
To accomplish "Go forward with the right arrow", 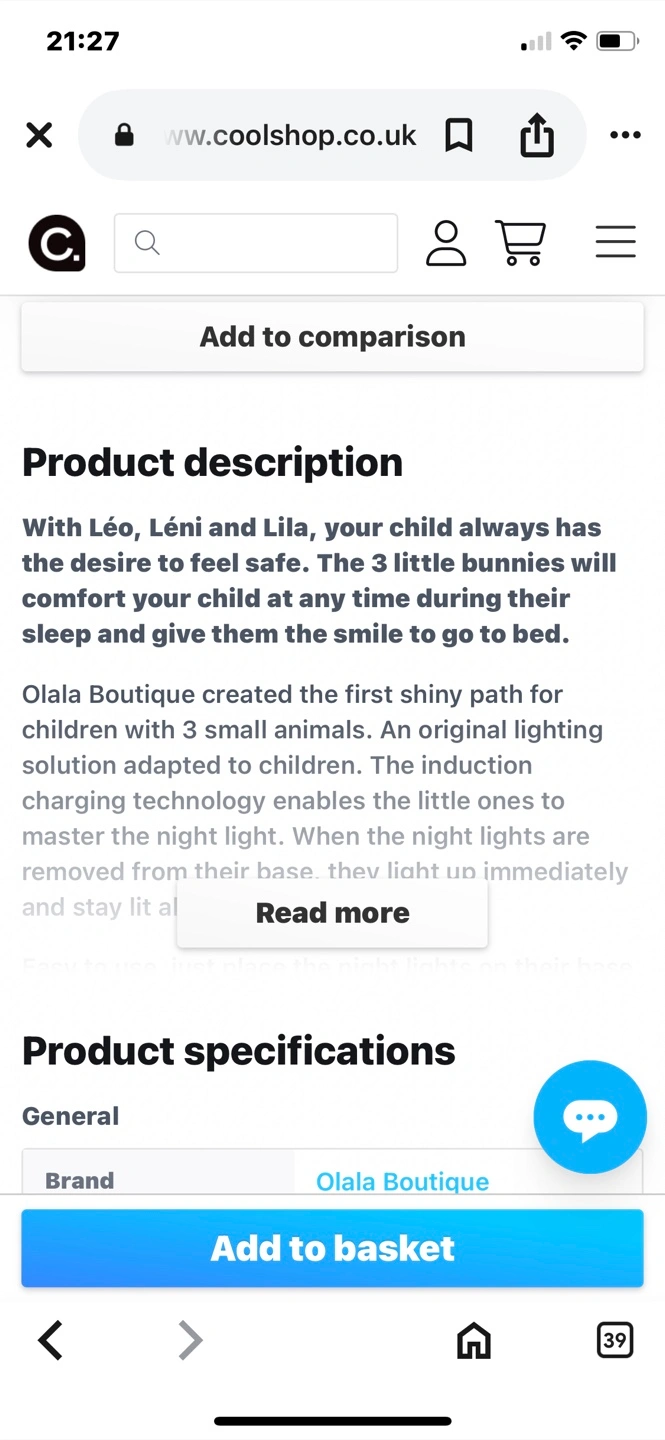I will (190, 1340).
